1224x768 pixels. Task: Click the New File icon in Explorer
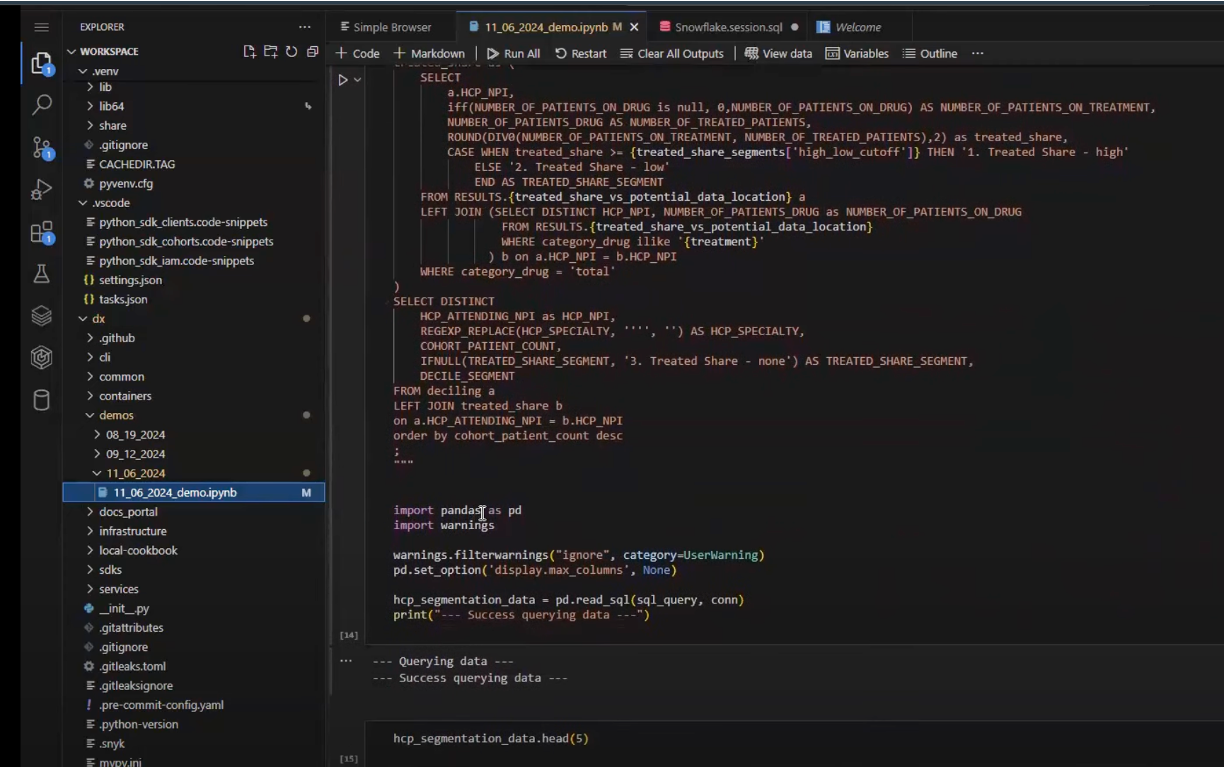(250, 51)
